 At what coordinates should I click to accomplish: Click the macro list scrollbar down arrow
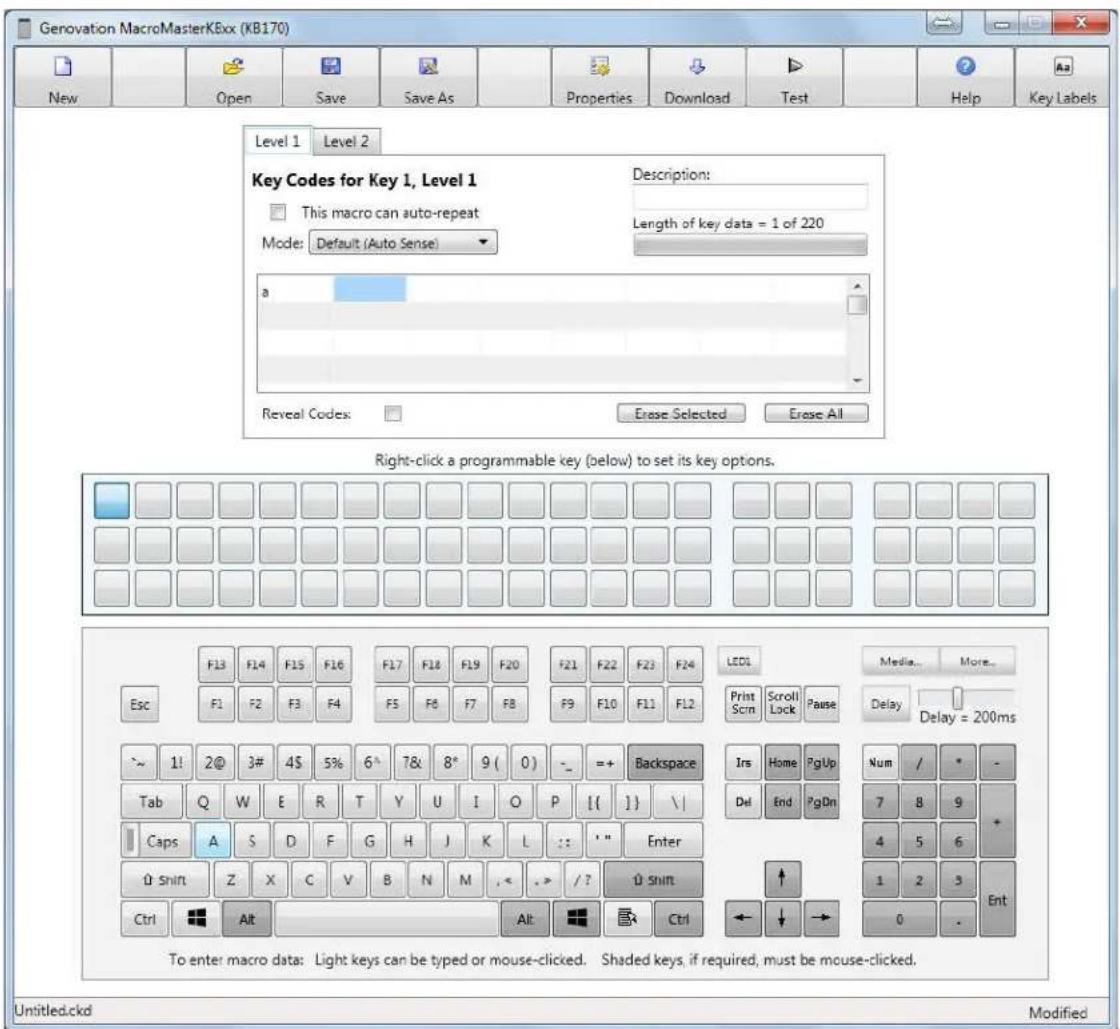pyautogui.click(x=857, y=381)
